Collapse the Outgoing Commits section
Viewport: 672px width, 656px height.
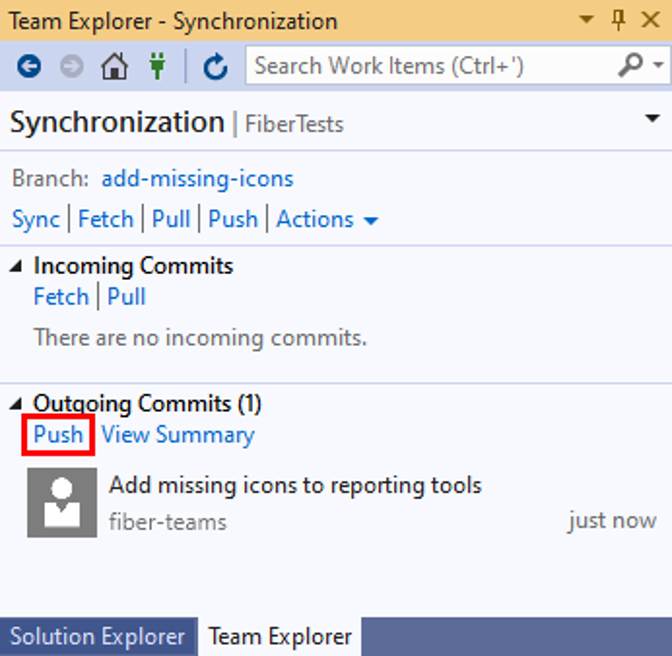19,404
